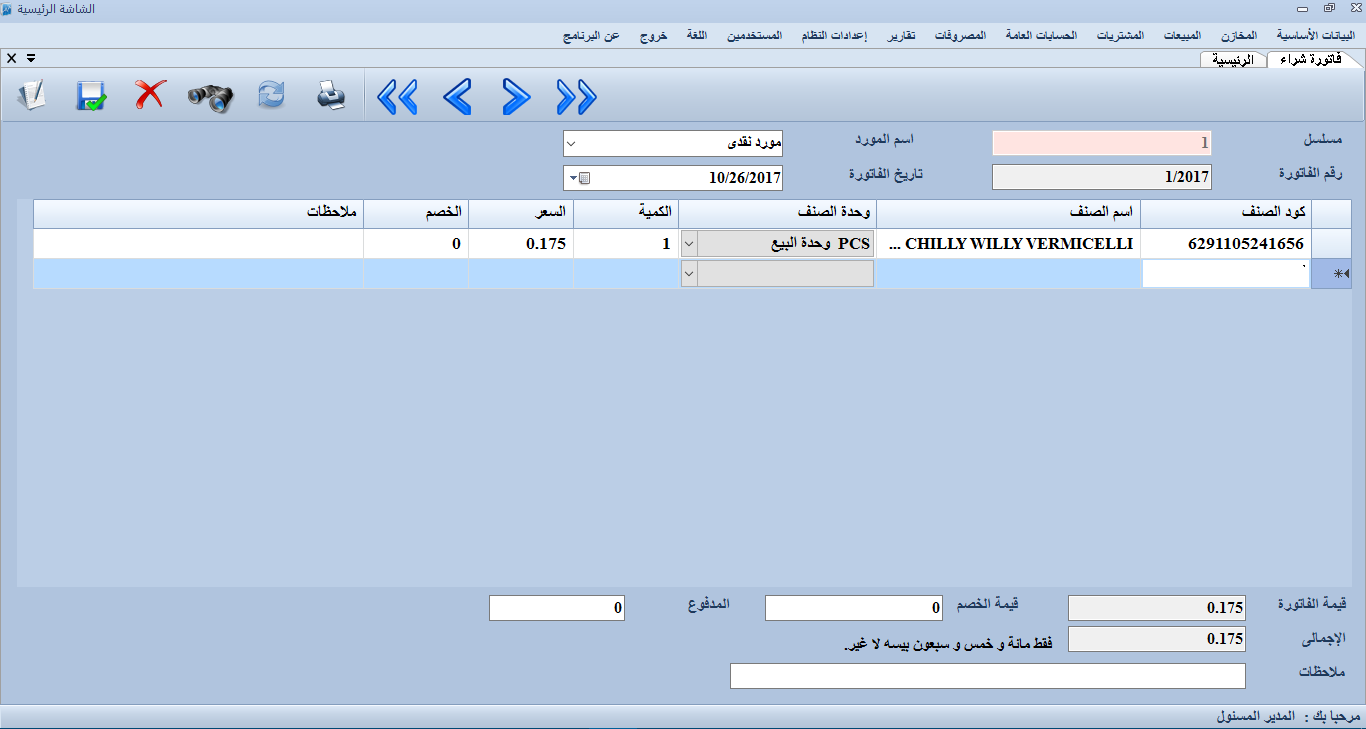Expand the unit dropdown in the CHILLY WILLY row

coord(689,244)
